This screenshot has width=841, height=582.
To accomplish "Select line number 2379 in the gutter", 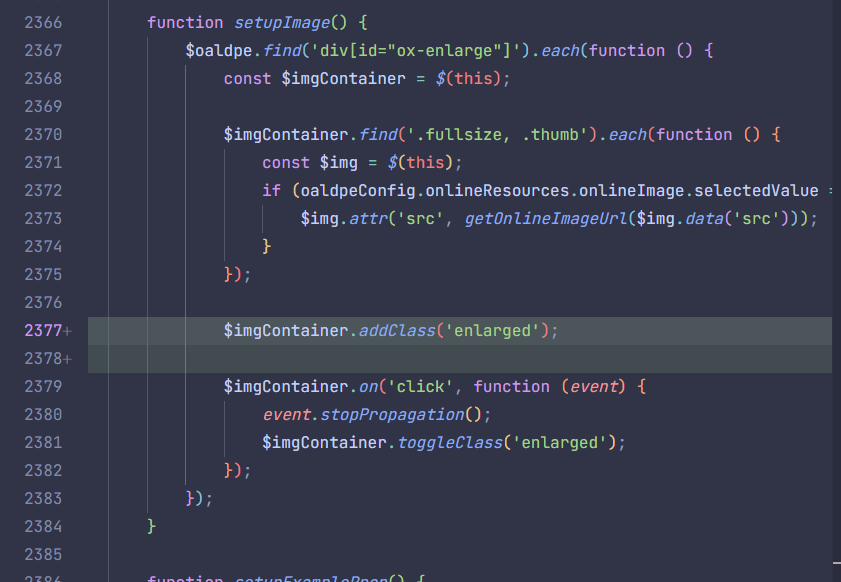I will click(x=43, y=386).
